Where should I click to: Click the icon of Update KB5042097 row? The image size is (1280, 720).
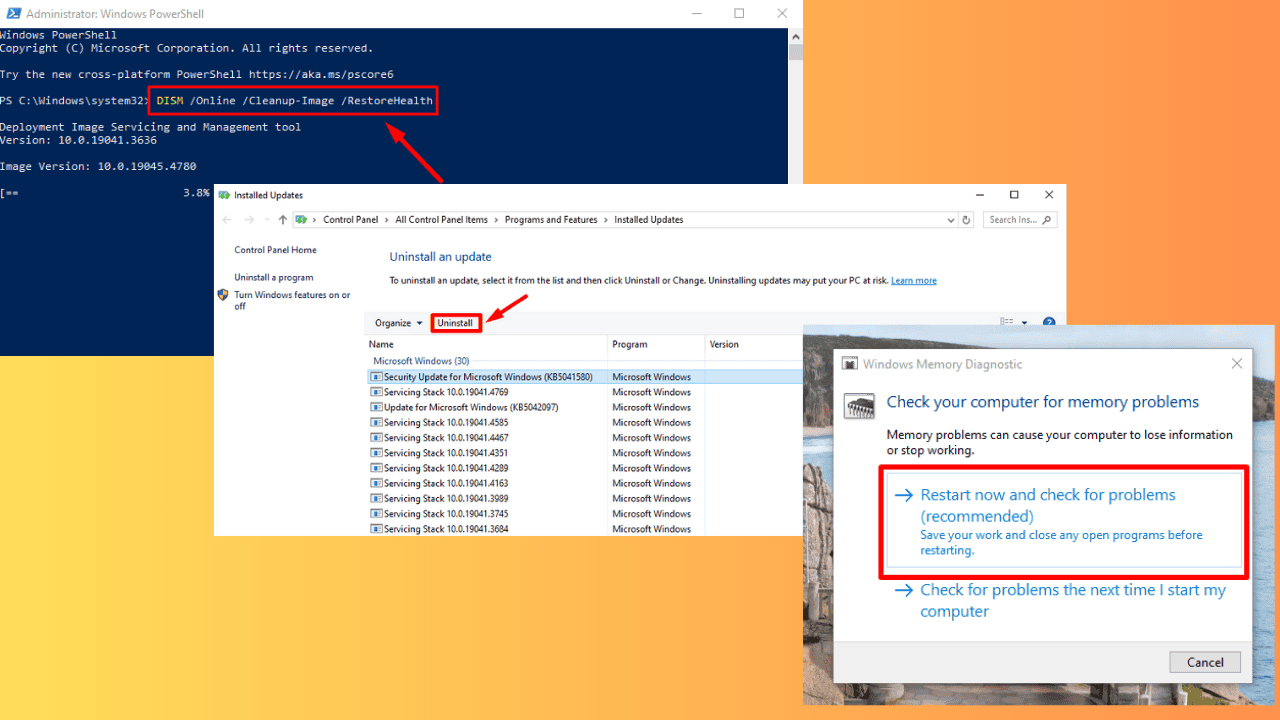tap(376, 407)
